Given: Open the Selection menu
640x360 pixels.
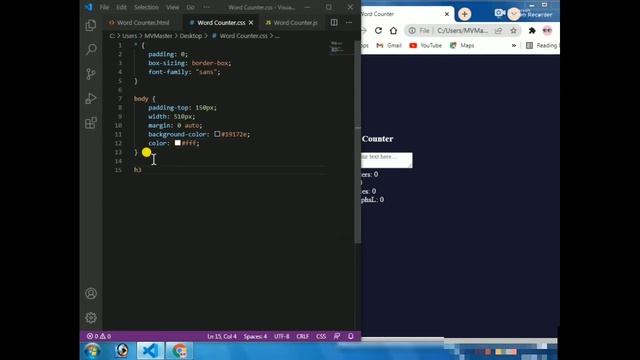Looking at the screenshot, I should tap(146, 7).
